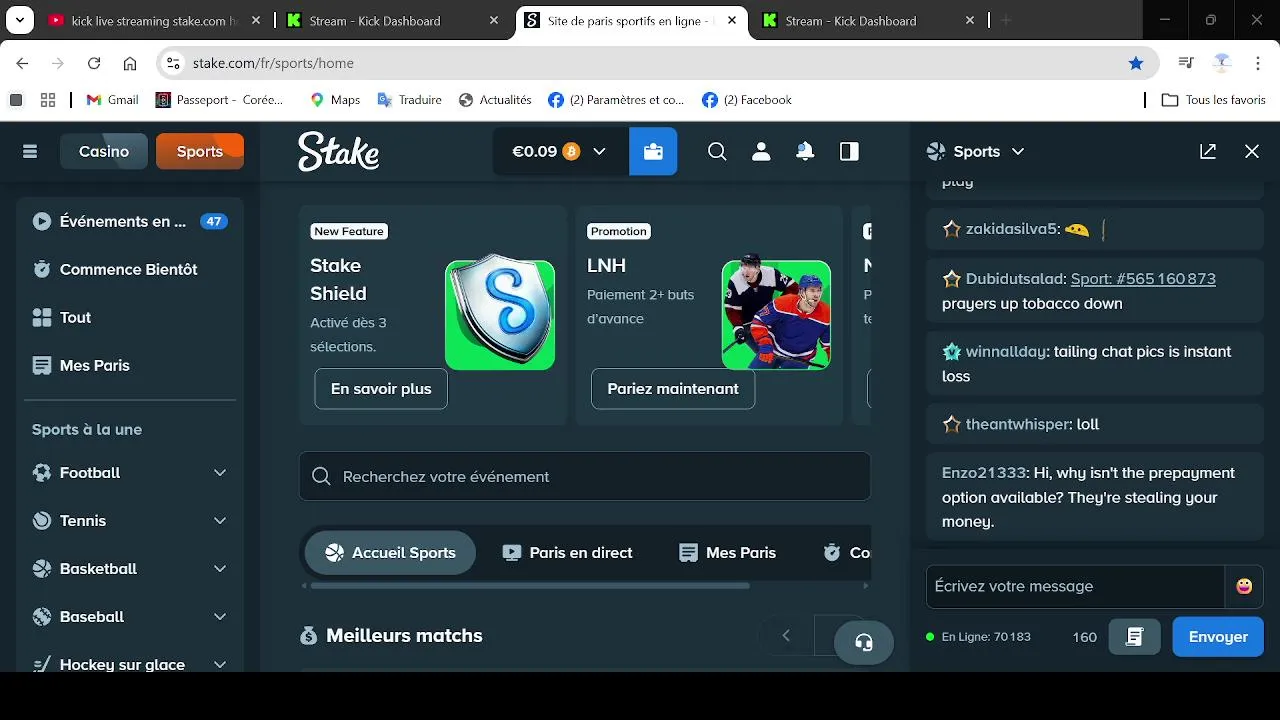Open Maps bookmark

pyautogui.click(x=334, y=100)
